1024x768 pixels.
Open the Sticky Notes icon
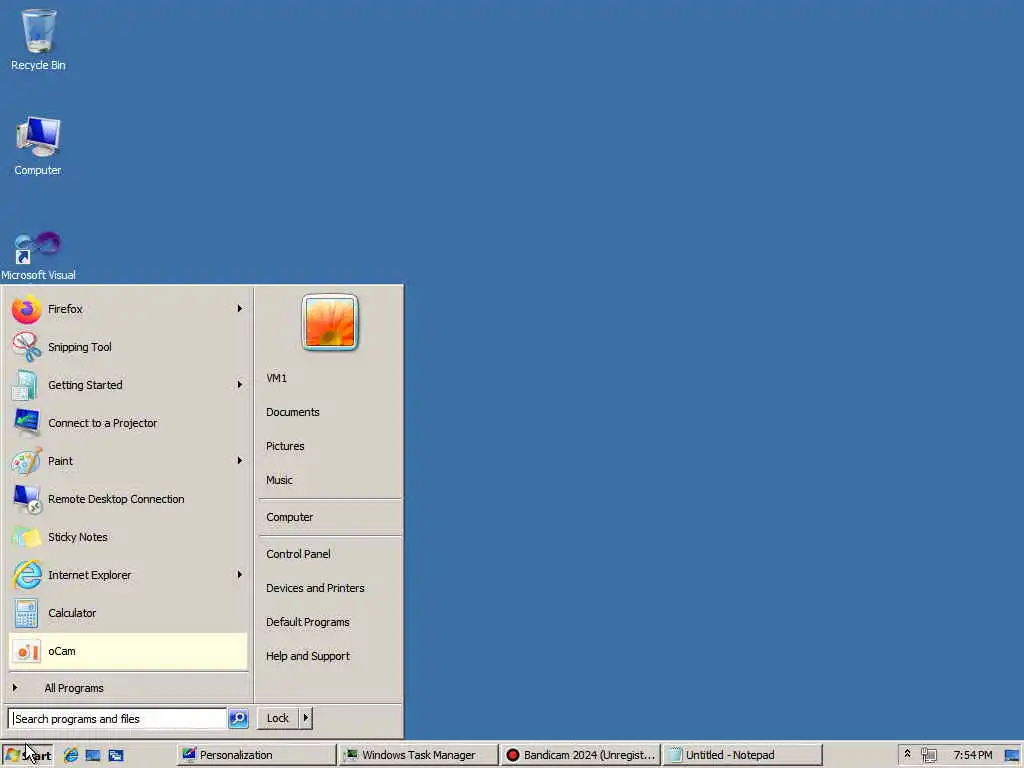(x=26, y=537)
